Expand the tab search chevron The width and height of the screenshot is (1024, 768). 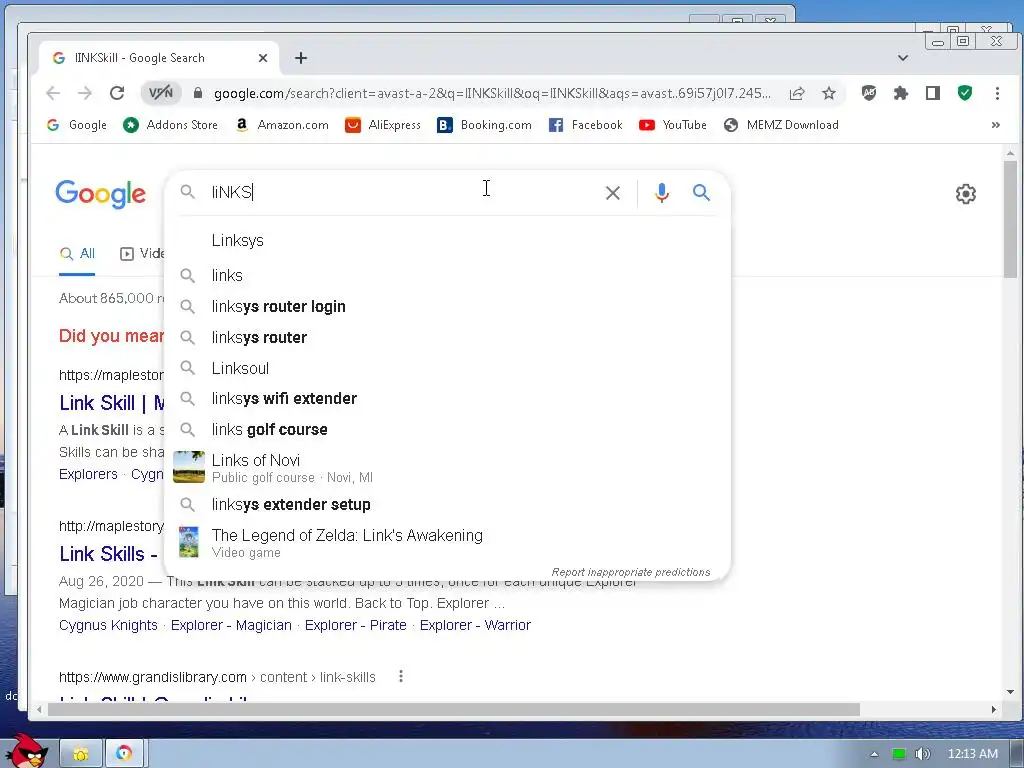point(903,58)
